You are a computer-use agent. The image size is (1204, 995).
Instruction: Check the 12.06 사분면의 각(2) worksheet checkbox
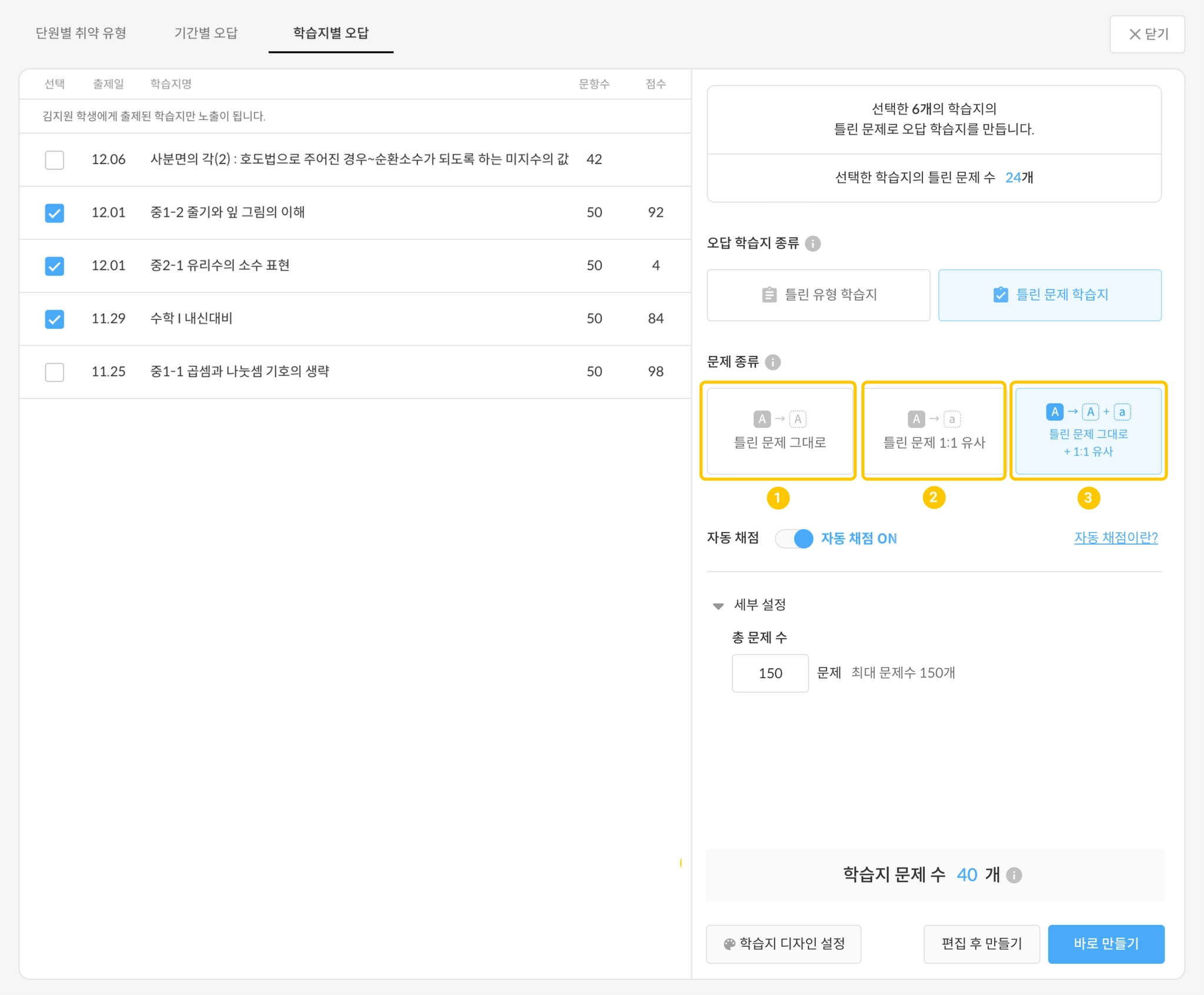[x=55, y=160]
